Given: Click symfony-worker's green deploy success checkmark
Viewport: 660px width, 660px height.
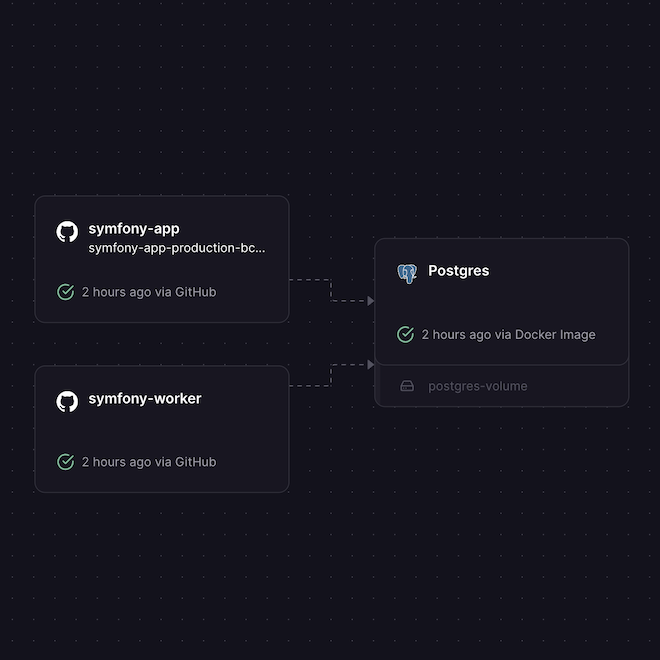Looking at the screenshot, I should 66,462.
